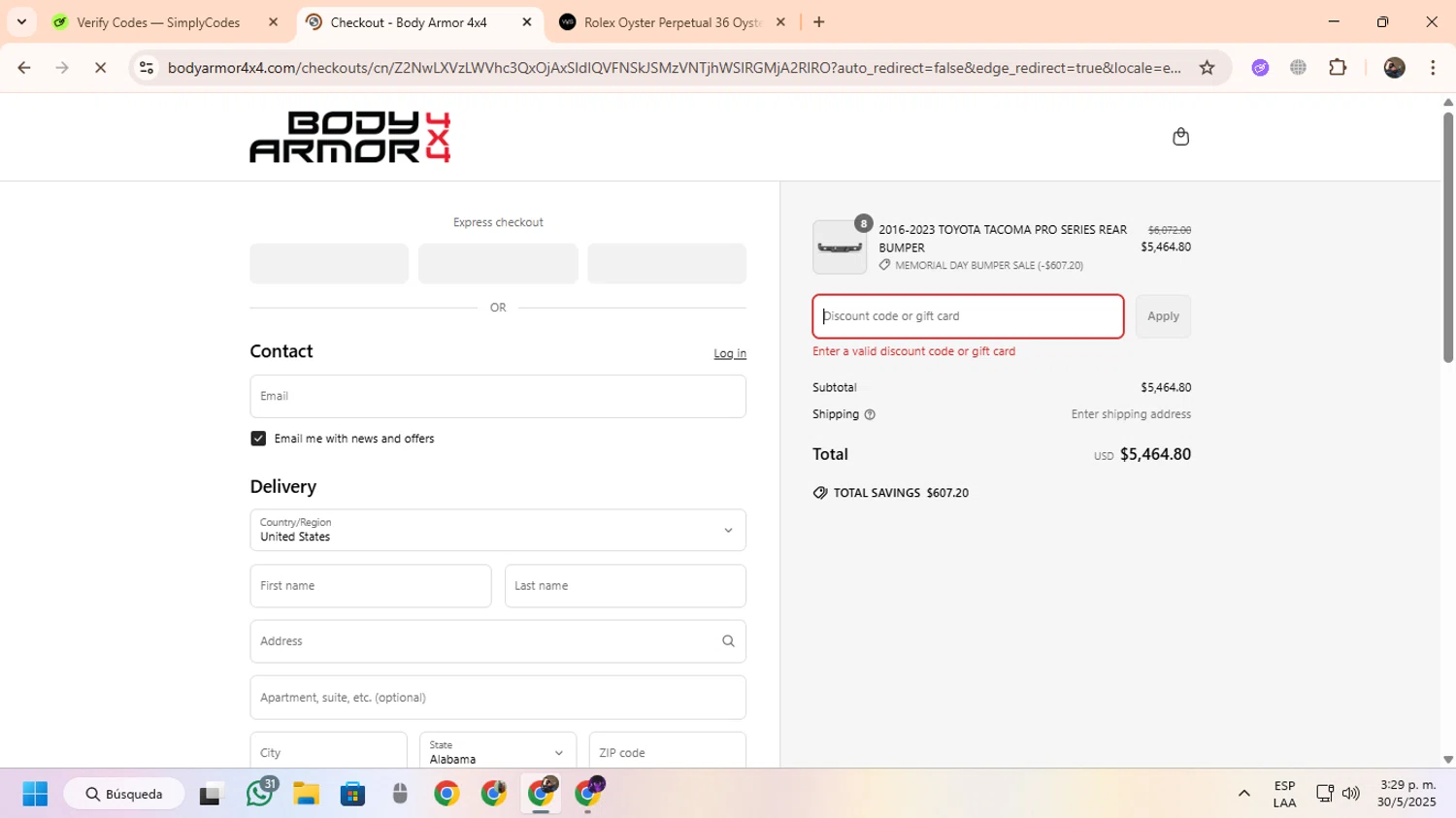Close the Verify Codes SimplyCodes tab
This screenshot has width=1456, height=818.
273,22
